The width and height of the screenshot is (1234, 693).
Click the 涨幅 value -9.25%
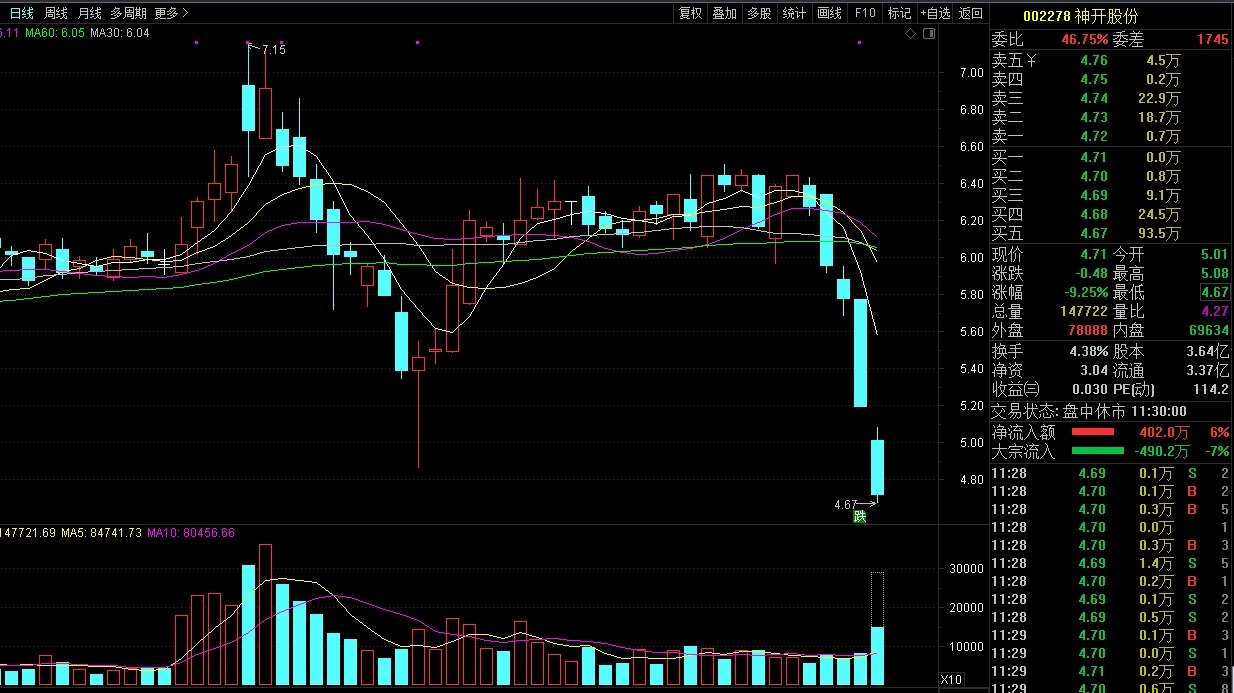[1084, 292]
